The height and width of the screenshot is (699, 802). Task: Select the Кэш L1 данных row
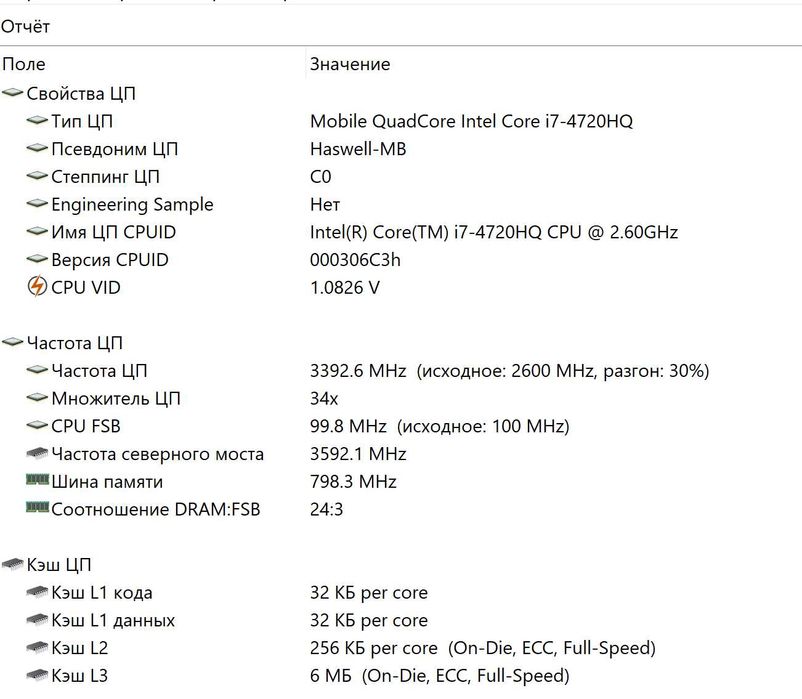pyautogui.click(x=113, y=621)
